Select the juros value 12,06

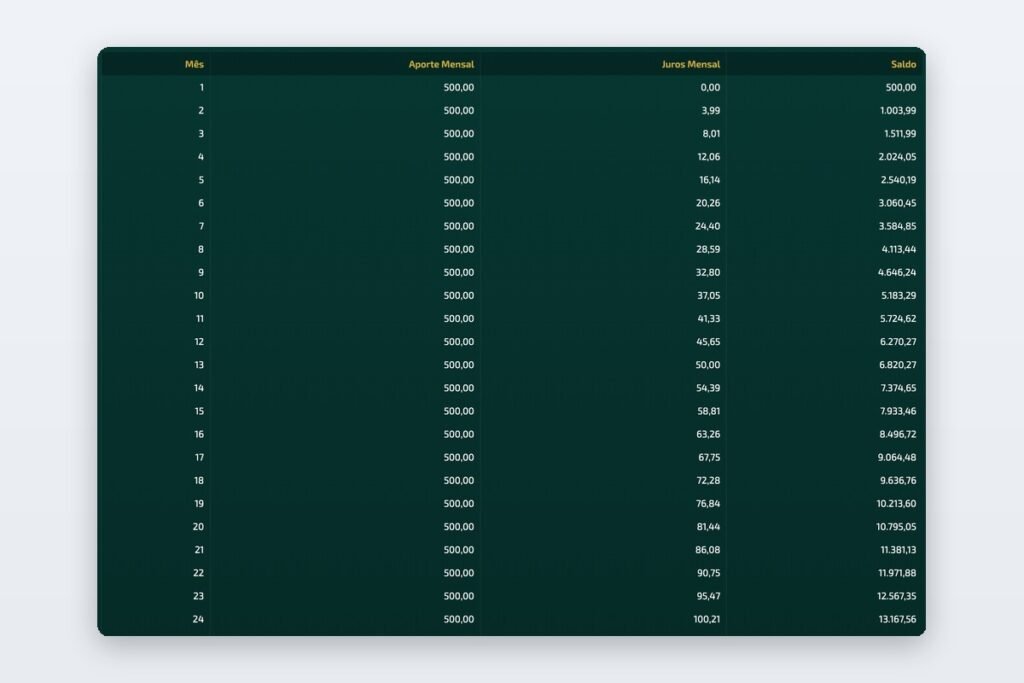click(x=709, y=157)
